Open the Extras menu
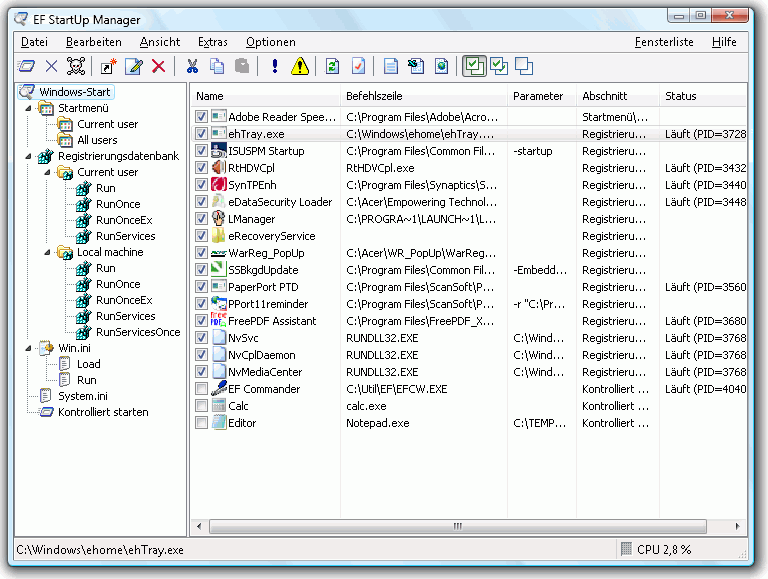This screenshot has height=579, width=768. [x=212, y=42]
